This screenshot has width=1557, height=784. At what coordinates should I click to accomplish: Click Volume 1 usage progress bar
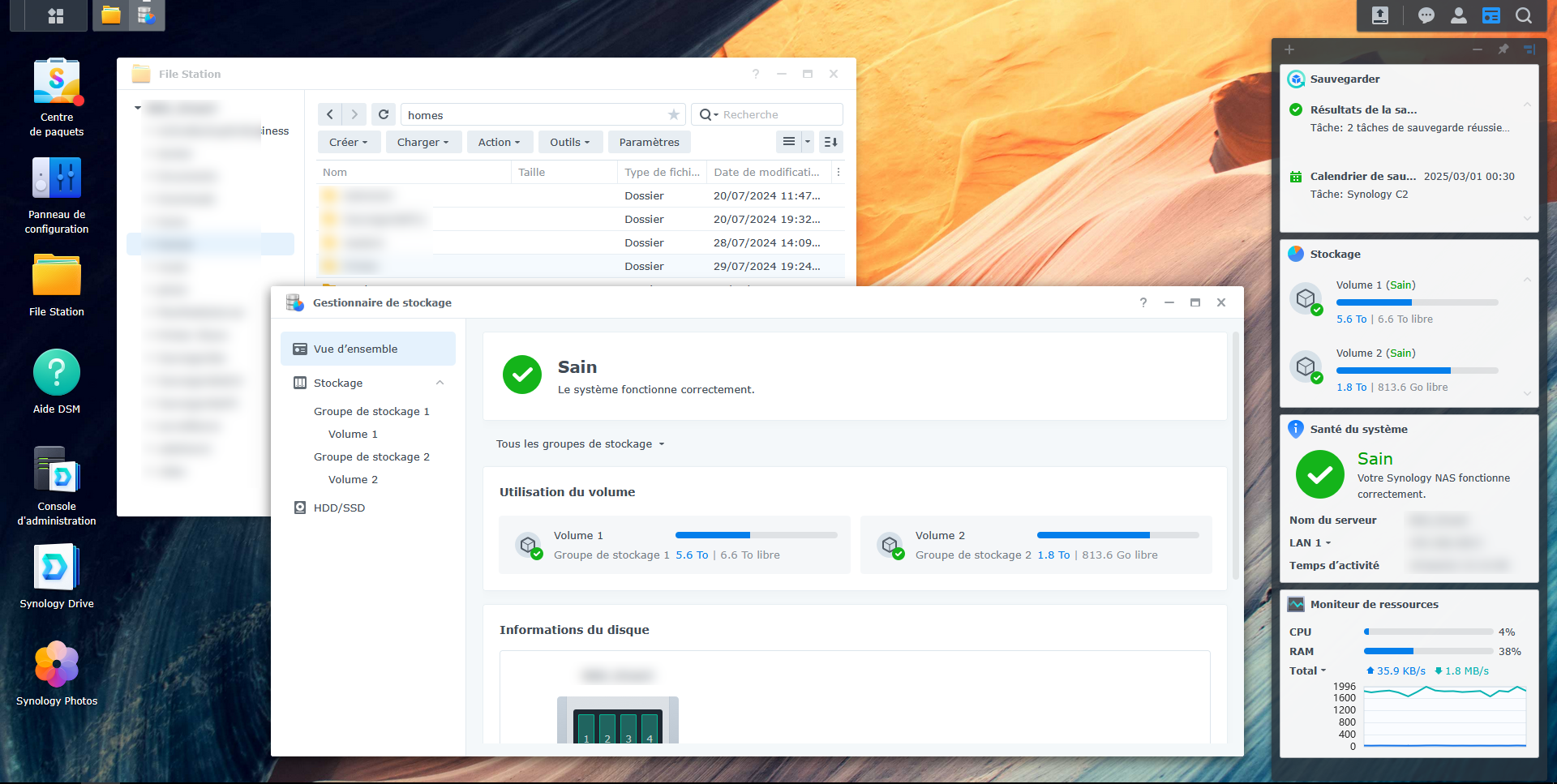[x=756, y=535]
